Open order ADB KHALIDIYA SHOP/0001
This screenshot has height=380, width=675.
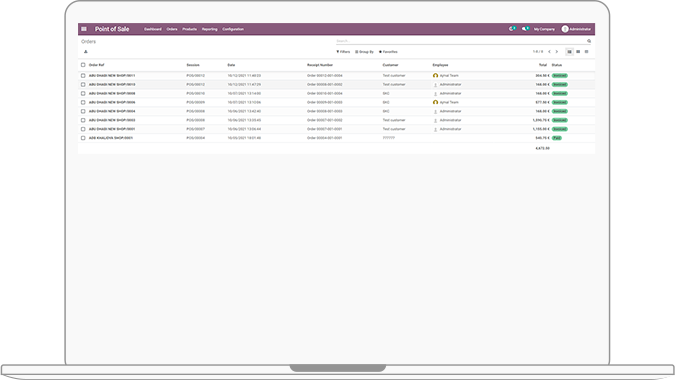[111, 138]
